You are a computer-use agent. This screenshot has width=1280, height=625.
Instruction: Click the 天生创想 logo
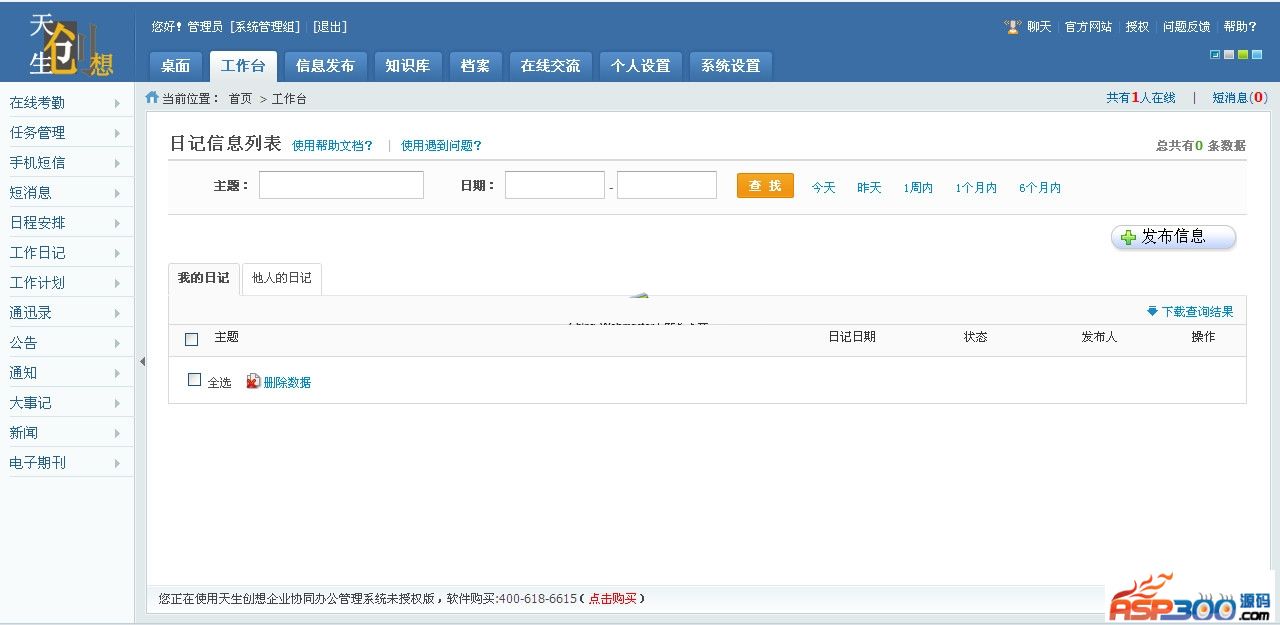coord(70,46)
